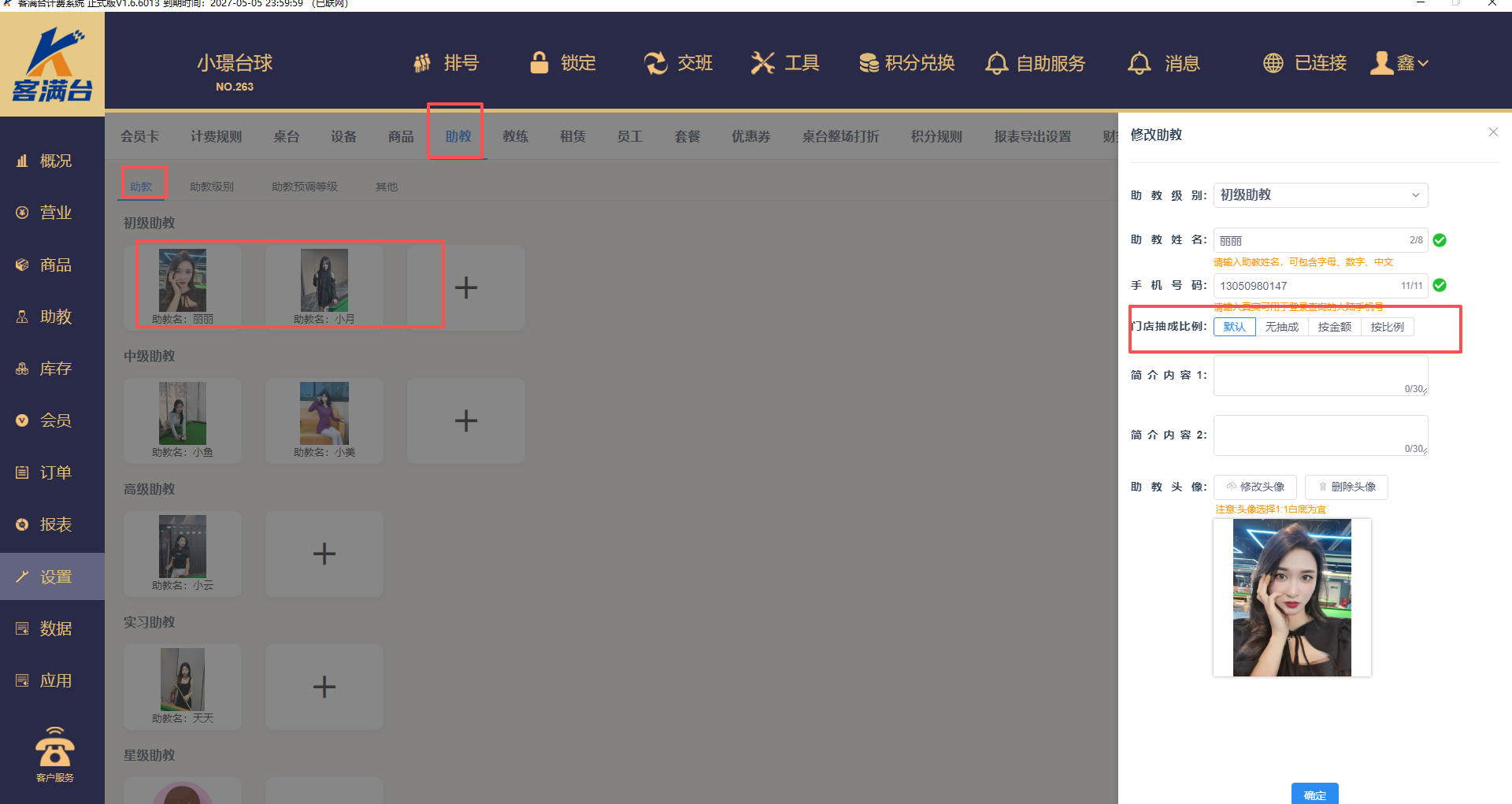Select 按比例 commission option
Screen dimensions: 1512x804
click(1387, 327)
